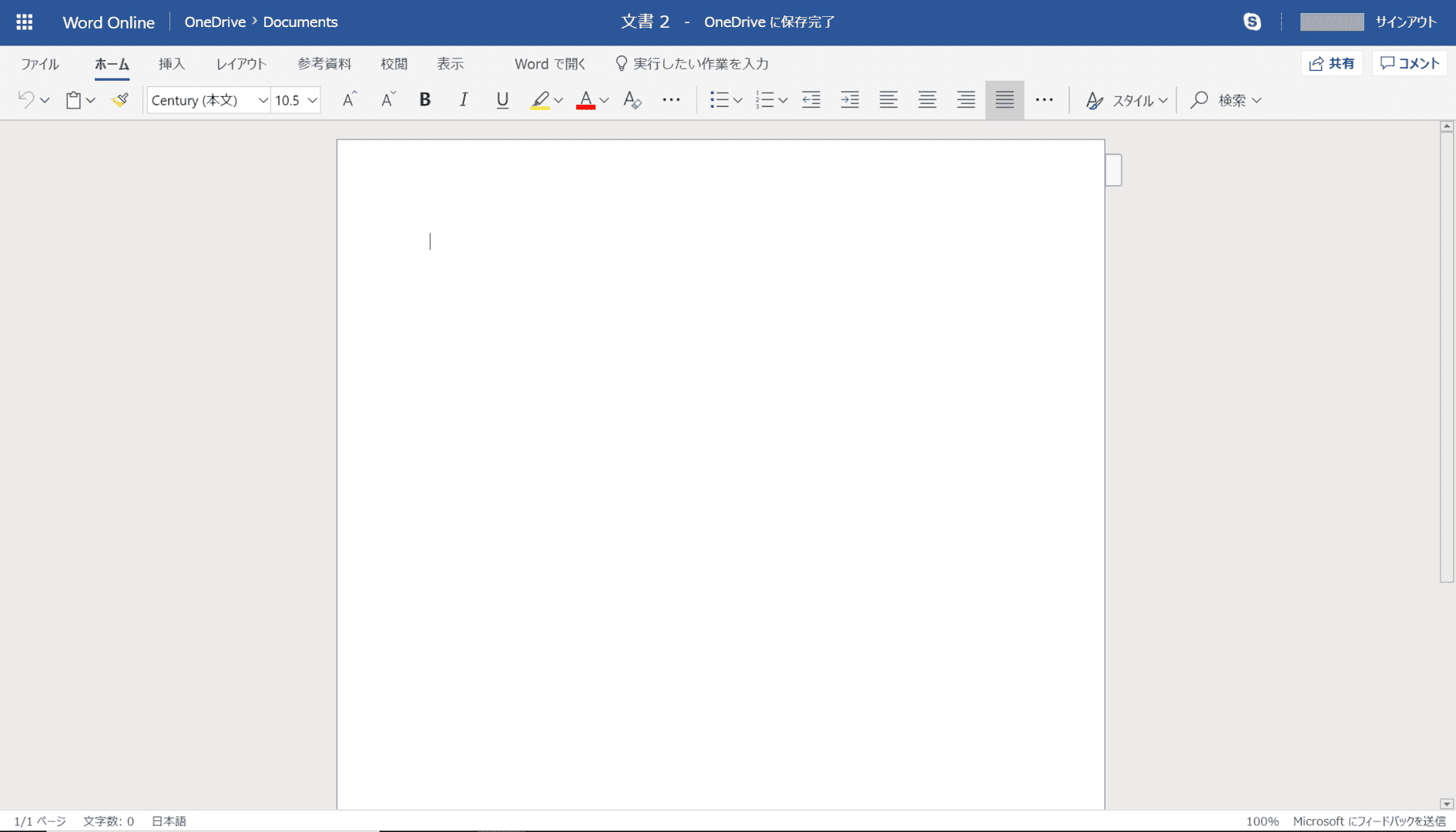Switch to the ホーム tab

point(112,64)
